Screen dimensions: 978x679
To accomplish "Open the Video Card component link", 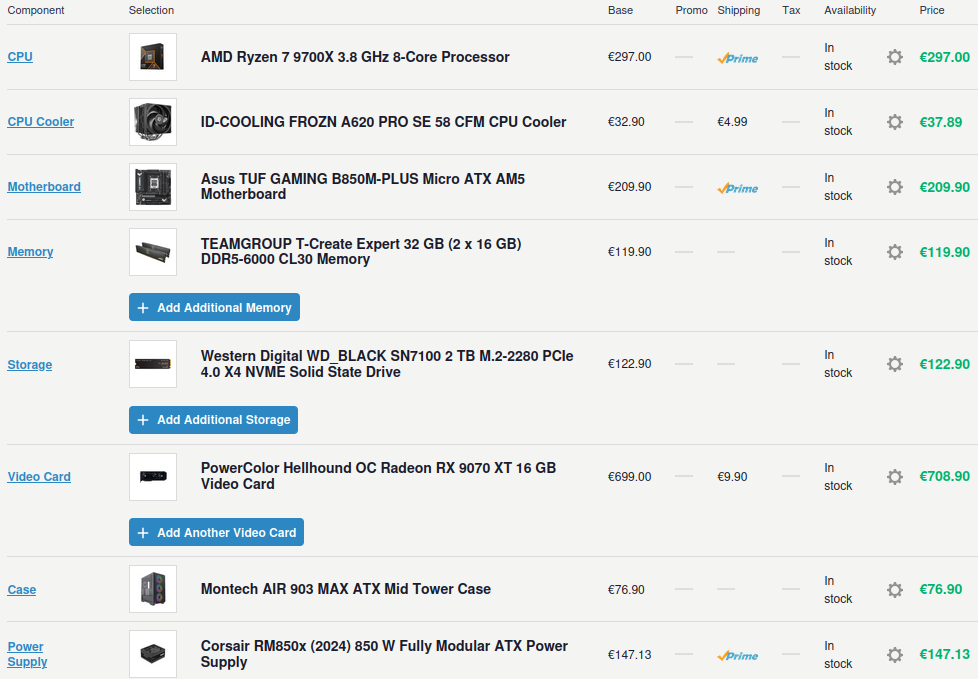I will (x=39, y=477).
